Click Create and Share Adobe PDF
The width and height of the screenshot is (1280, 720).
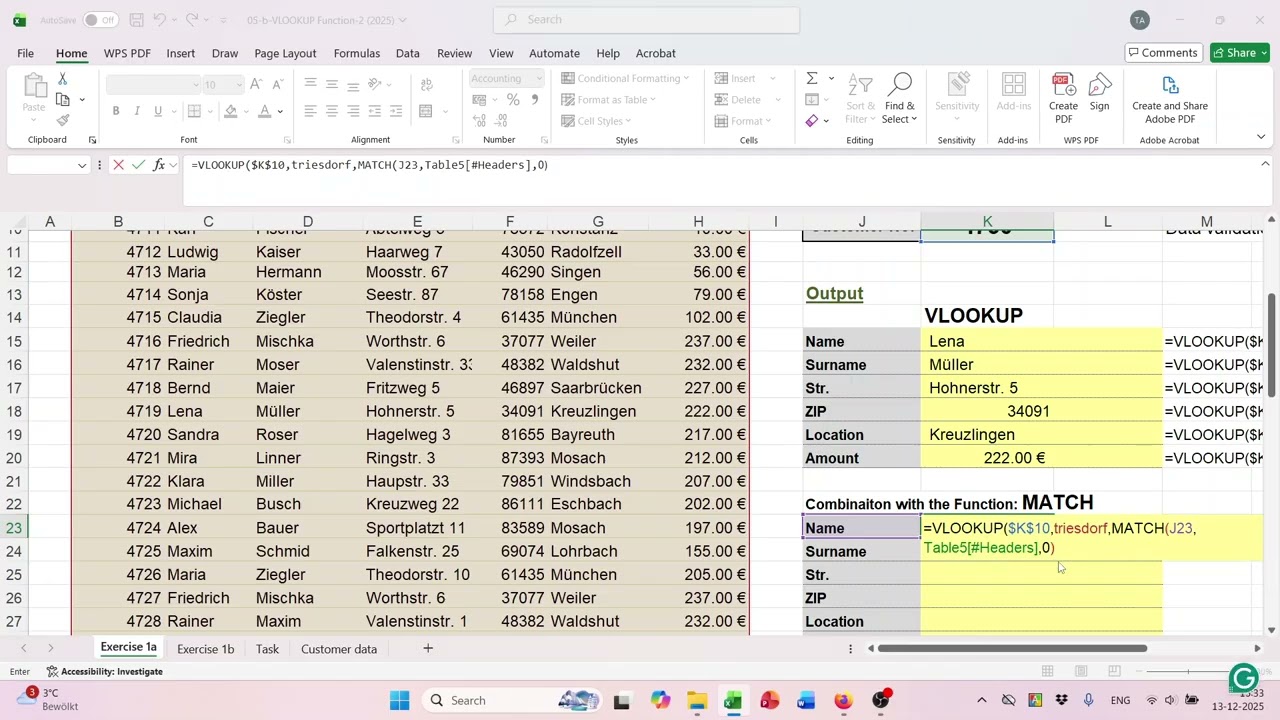[x=1170, y=98]
